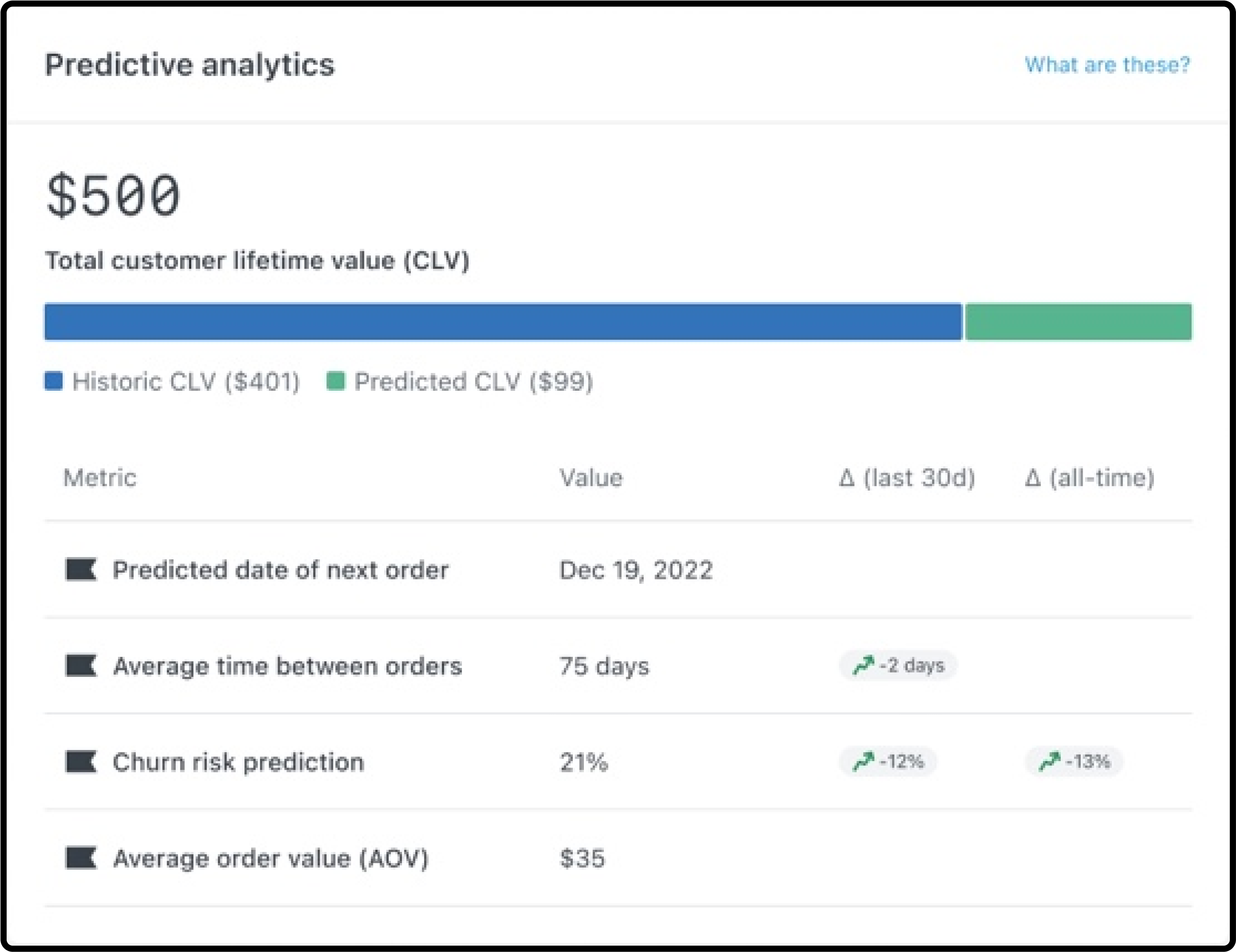Click the Δ (all-time) column header

coord(1090,478)
